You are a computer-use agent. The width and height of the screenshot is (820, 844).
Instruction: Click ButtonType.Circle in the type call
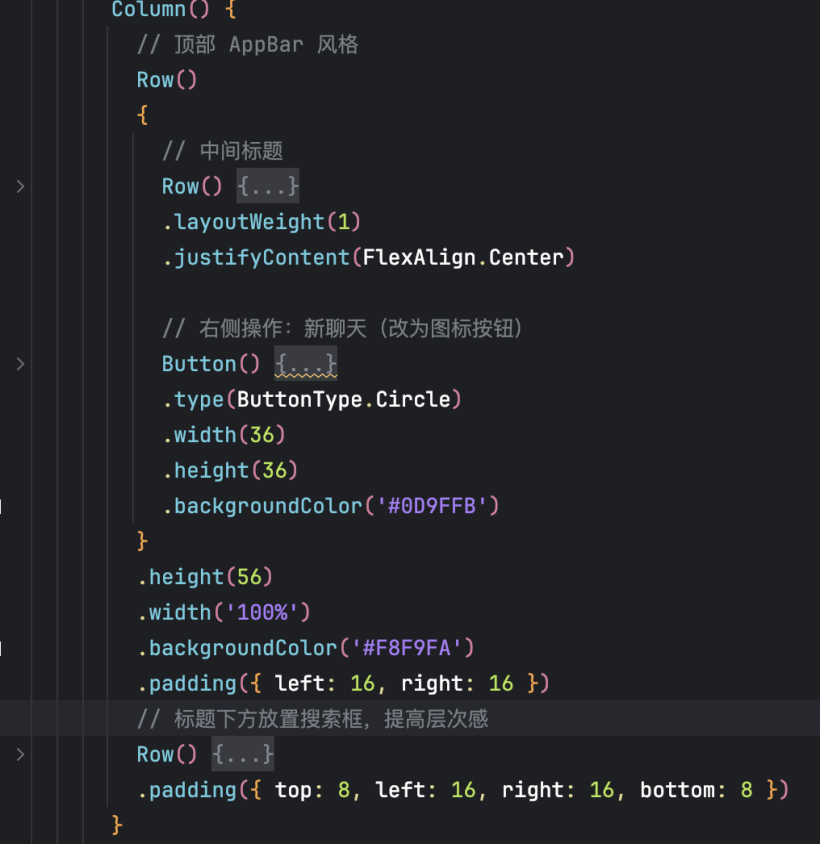(x=343, y=400)
